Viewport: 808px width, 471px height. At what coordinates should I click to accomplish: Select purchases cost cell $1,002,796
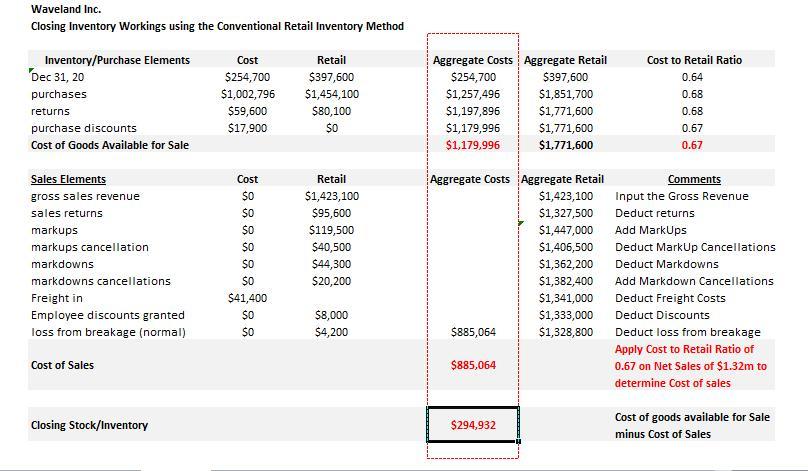click(x=248, y=94)
